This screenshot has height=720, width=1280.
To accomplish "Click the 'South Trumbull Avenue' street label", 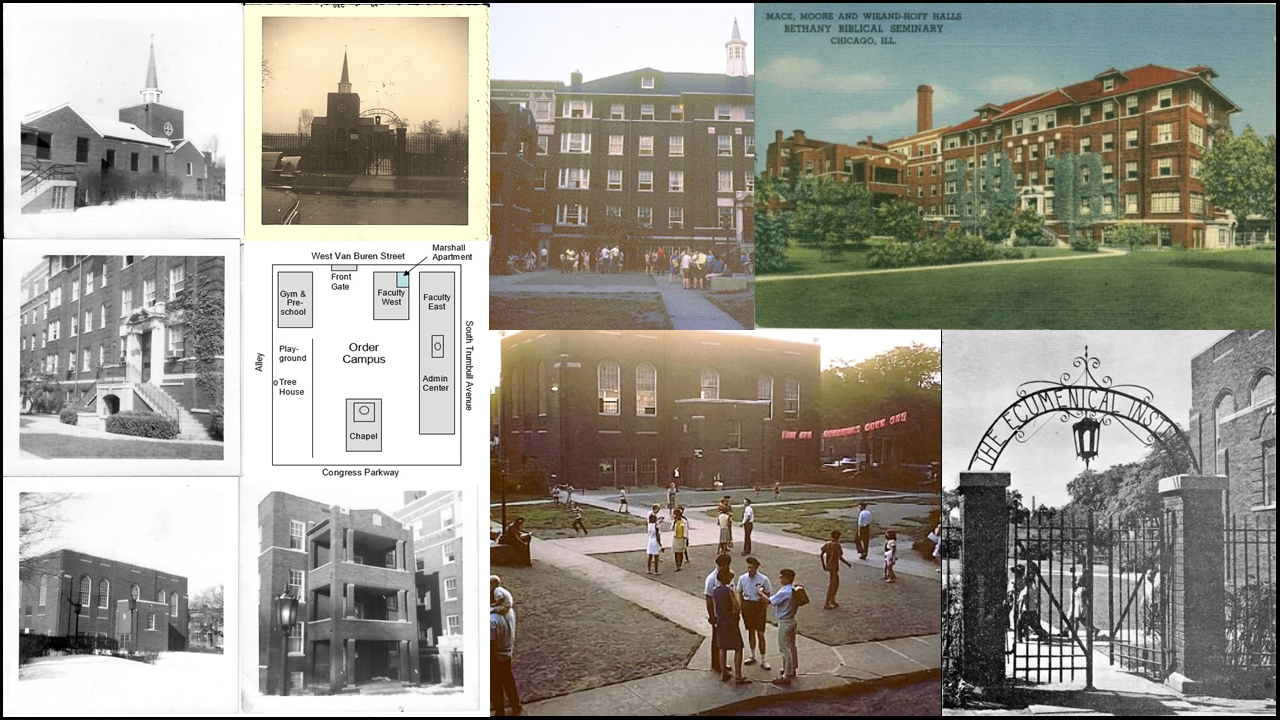I will click(469, 366).
